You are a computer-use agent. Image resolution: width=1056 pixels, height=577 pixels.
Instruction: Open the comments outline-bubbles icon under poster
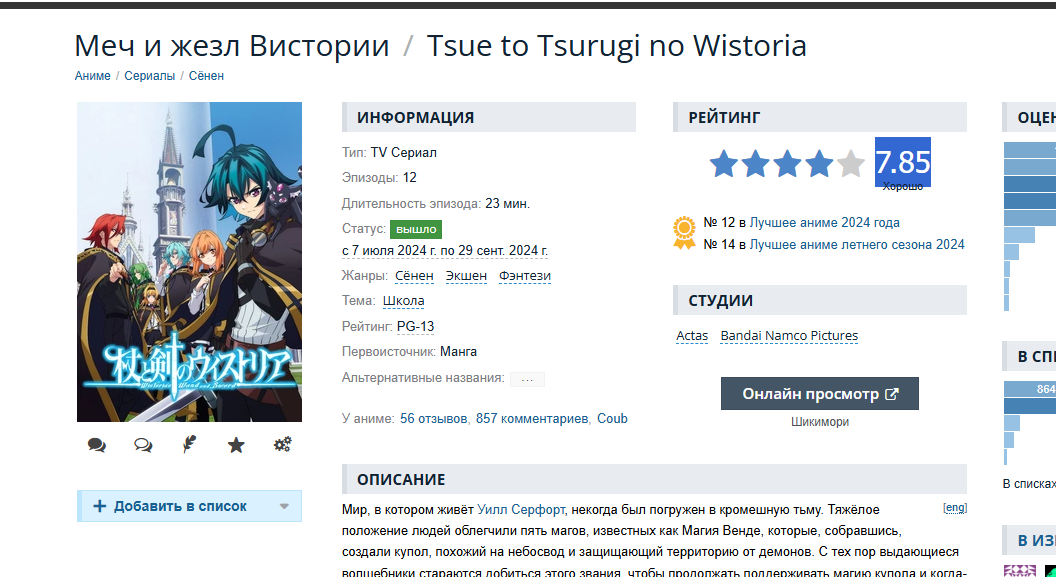(x=143, y=445)
